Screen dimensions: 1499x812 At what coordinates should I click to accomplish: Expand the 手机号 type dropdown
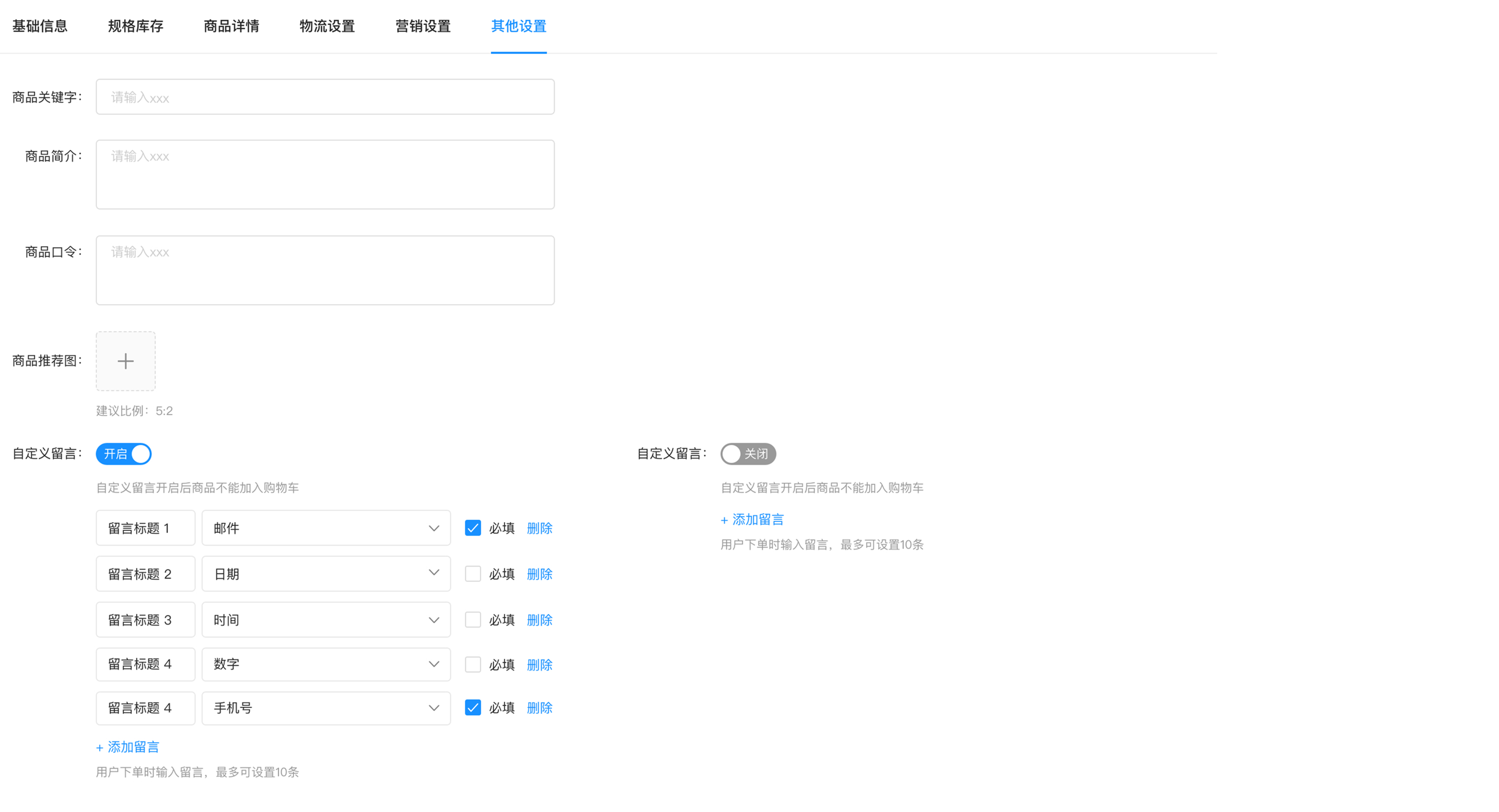click(326, 708)
